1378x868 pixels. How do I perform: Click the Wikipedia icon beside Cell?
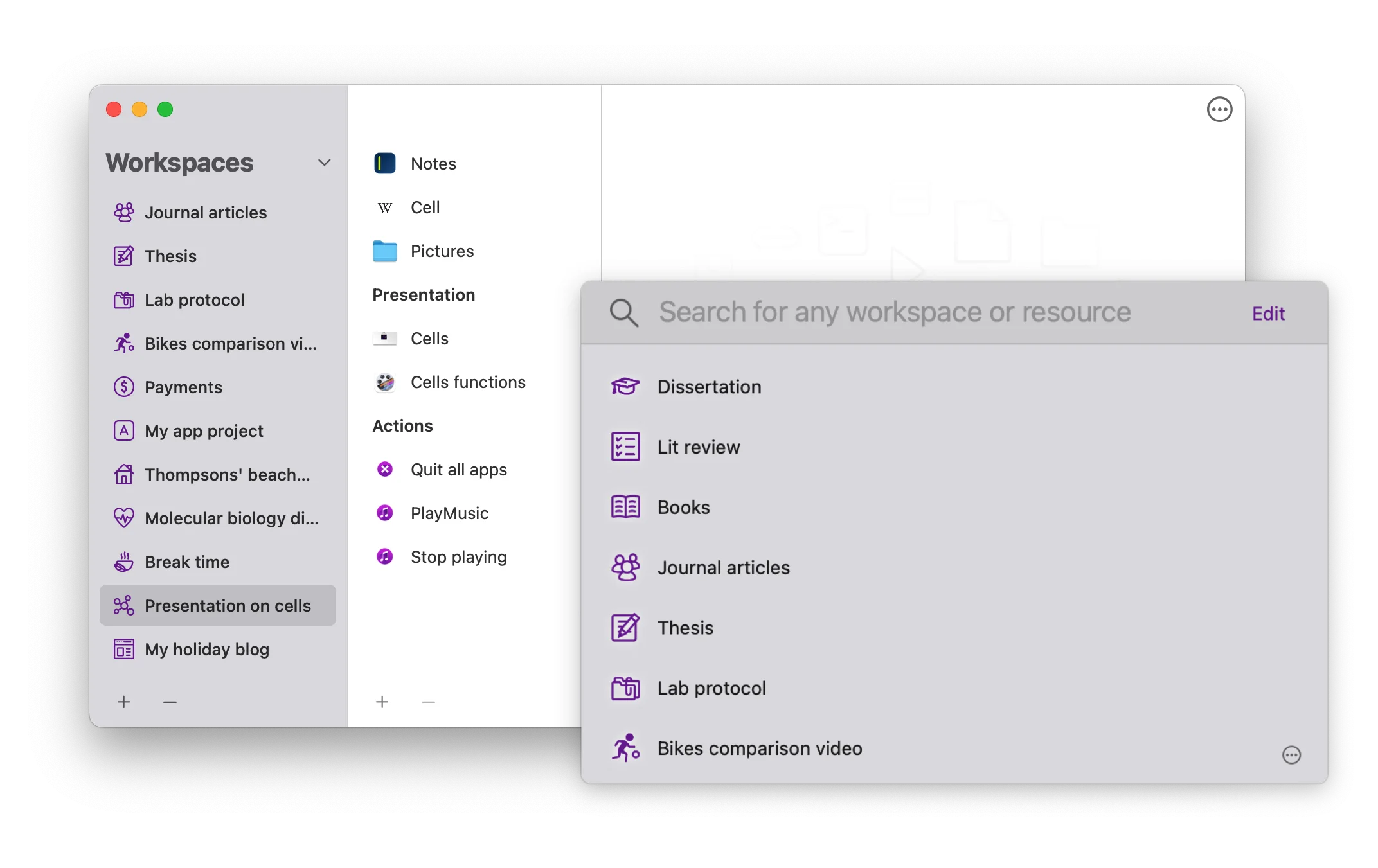point(384,207)
